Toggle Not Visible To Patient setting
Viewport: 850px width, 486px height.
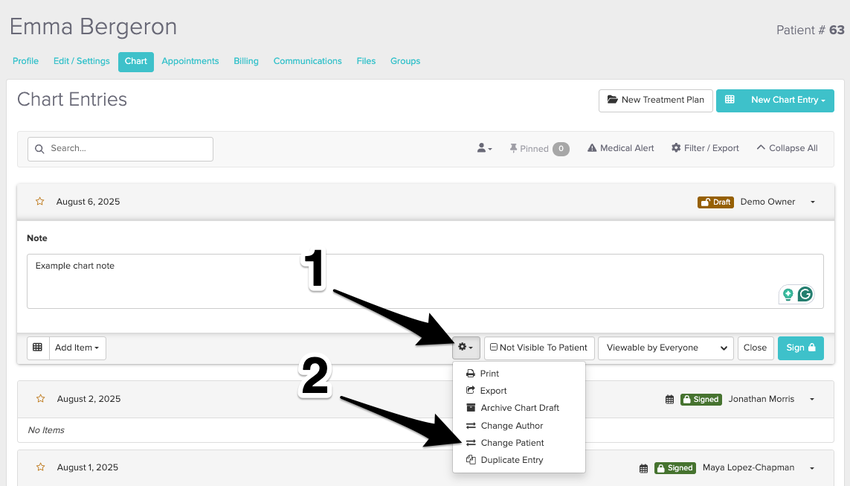tap(538, 348)
